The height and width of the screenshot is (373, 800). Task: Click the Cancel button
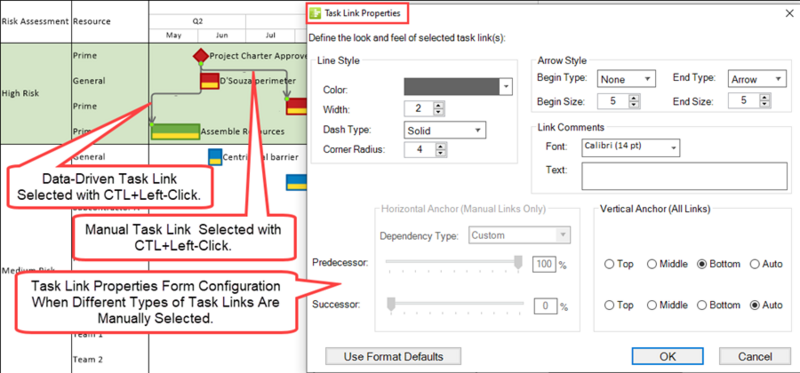pos(755,356)
